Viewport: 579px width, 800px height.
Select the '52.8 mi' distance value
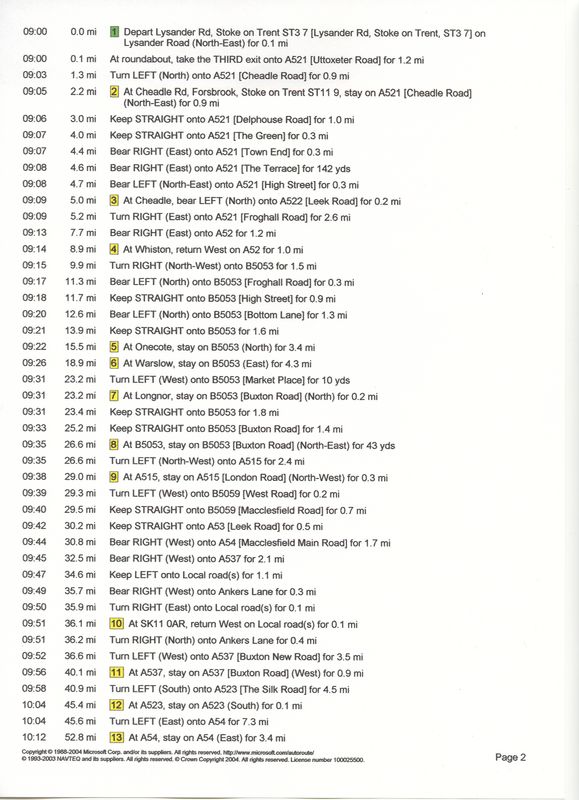click(80, 737)
